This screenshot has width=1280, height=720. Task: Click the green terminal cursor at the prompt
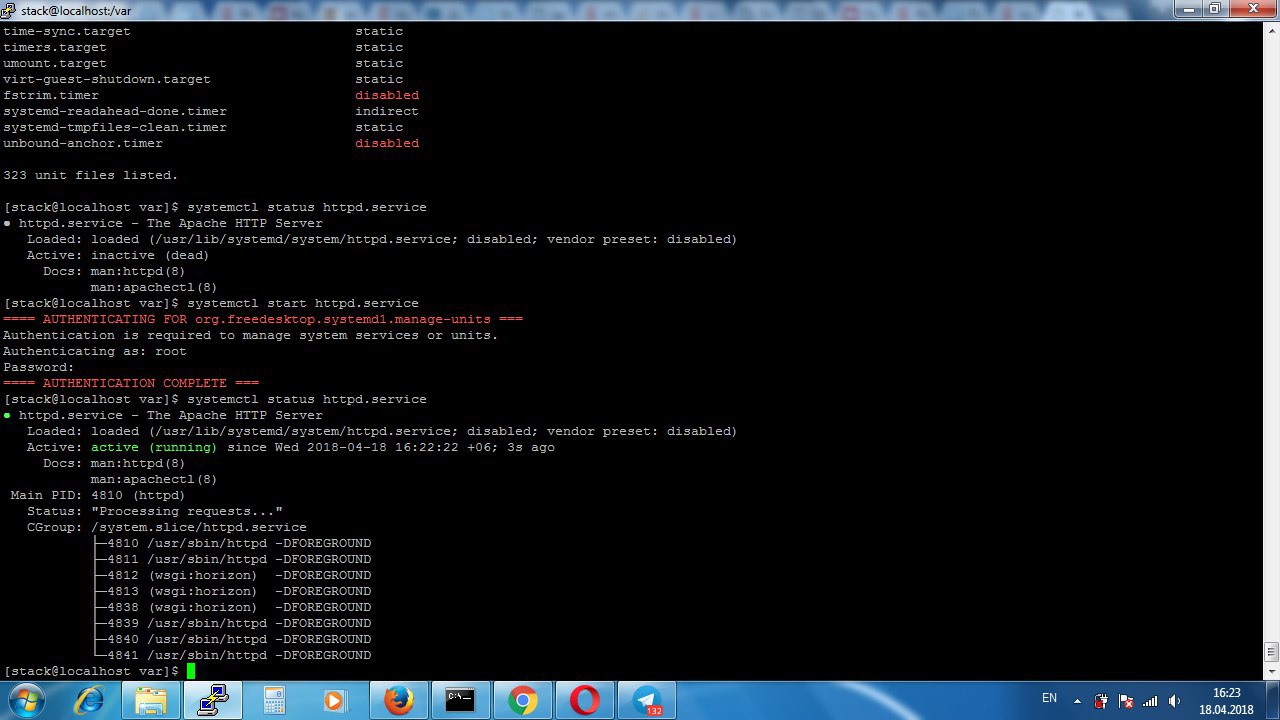[x=191, y=671]
